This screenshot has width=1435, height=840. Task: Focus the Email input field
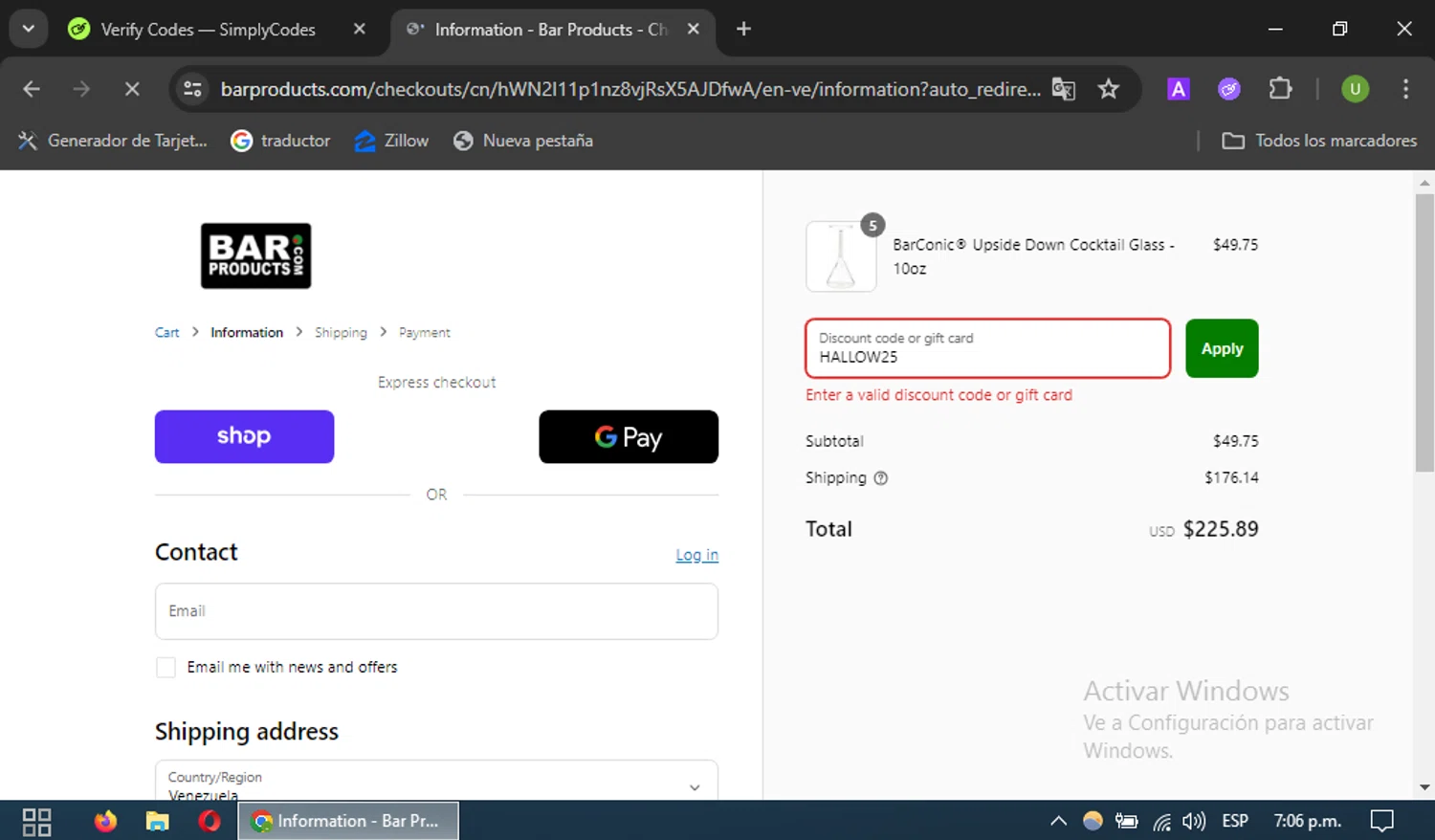pos(436,611)
